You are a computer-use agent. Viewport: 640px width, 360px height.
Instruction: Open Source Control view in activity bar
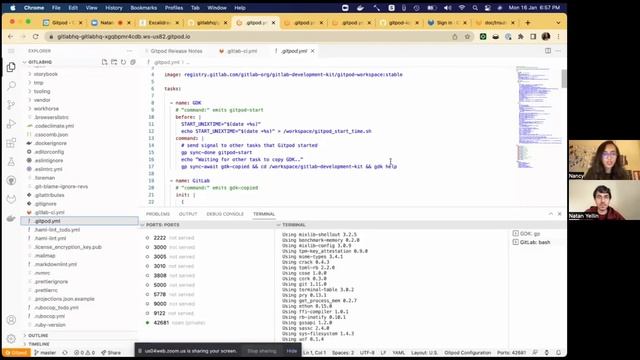[x=11, y=105]
